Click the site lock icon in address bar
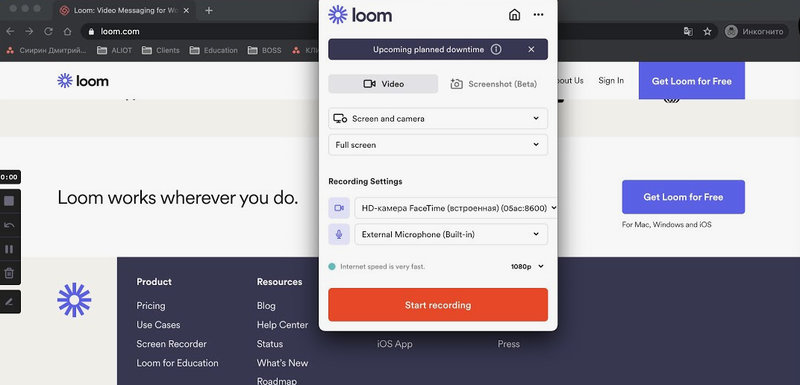The width and height of the screenshot is (800, 385). click(x=91, y=32)
